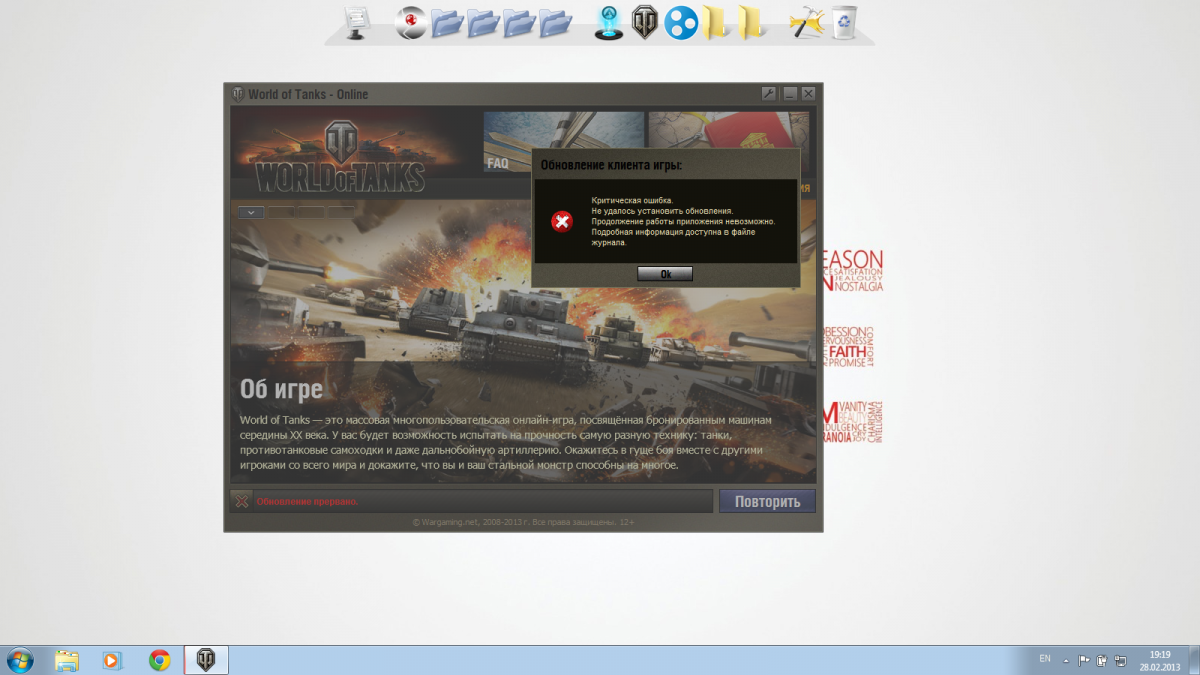Click the Show desktop strip in the taskbar
The height and width of the screenshot is (675, 1200).
coord(1194,660)
